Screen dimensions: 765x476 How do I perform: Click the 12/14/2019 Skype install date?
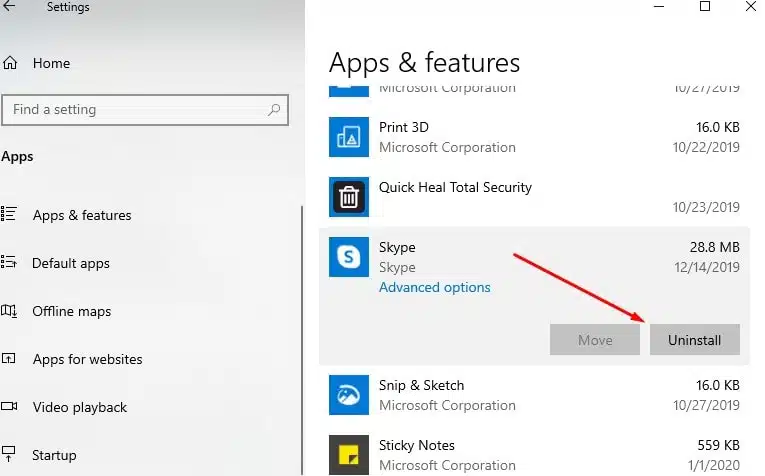707,267
